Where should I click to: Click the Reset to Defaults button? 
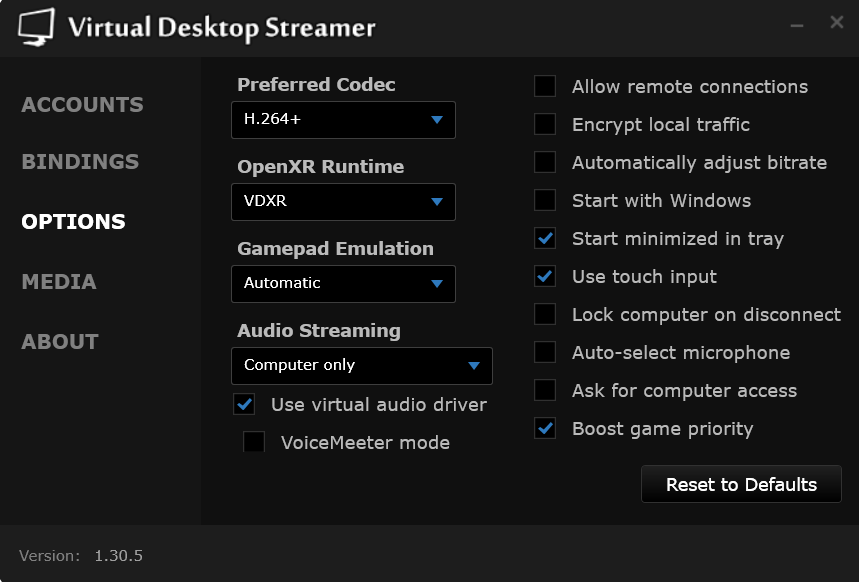pyautogui.click(x=741, y=485)
